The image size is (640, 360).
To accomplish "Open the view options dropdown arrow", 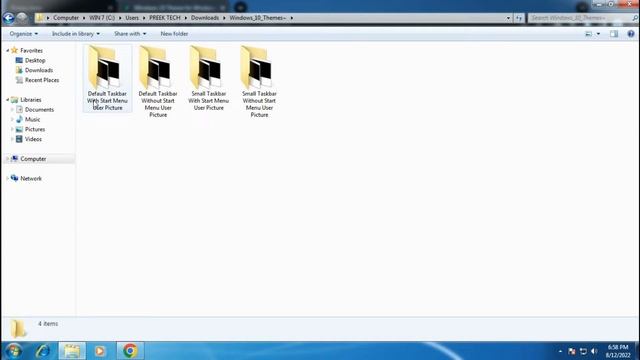I will (x=598, y=34).
